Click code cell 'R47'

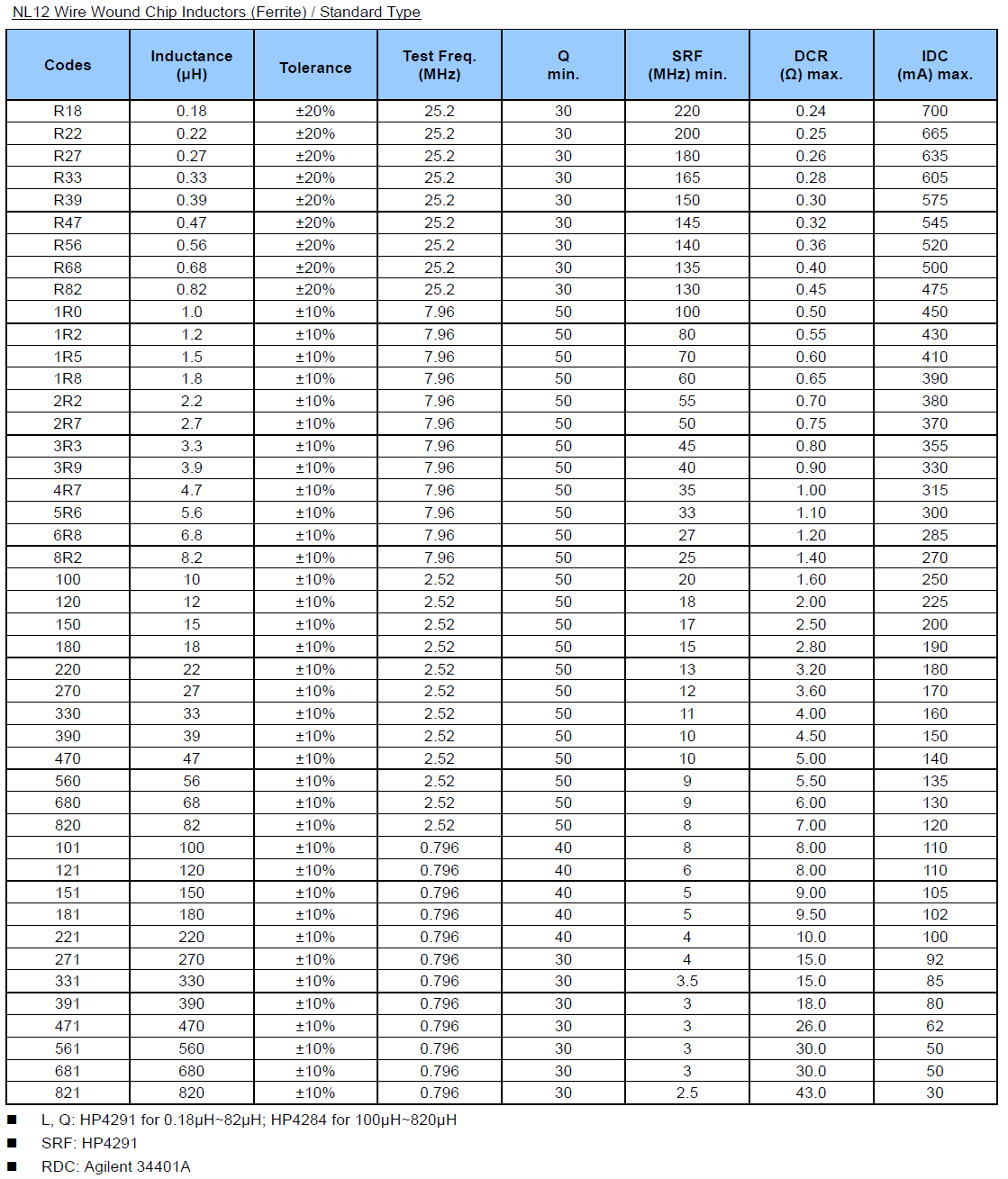[x=68, y=222]
